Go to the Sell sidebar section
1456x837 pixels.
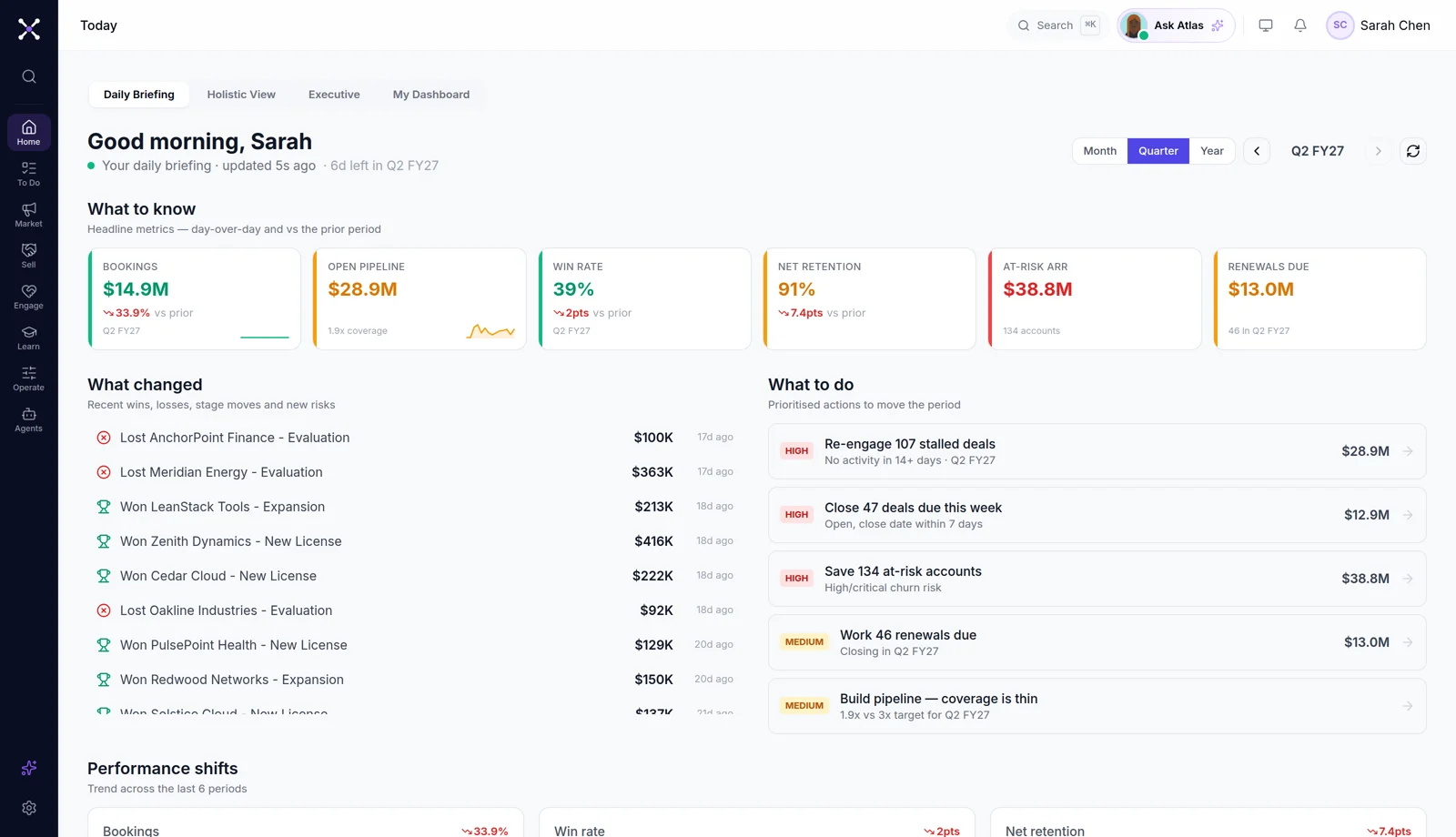point(28,256)
